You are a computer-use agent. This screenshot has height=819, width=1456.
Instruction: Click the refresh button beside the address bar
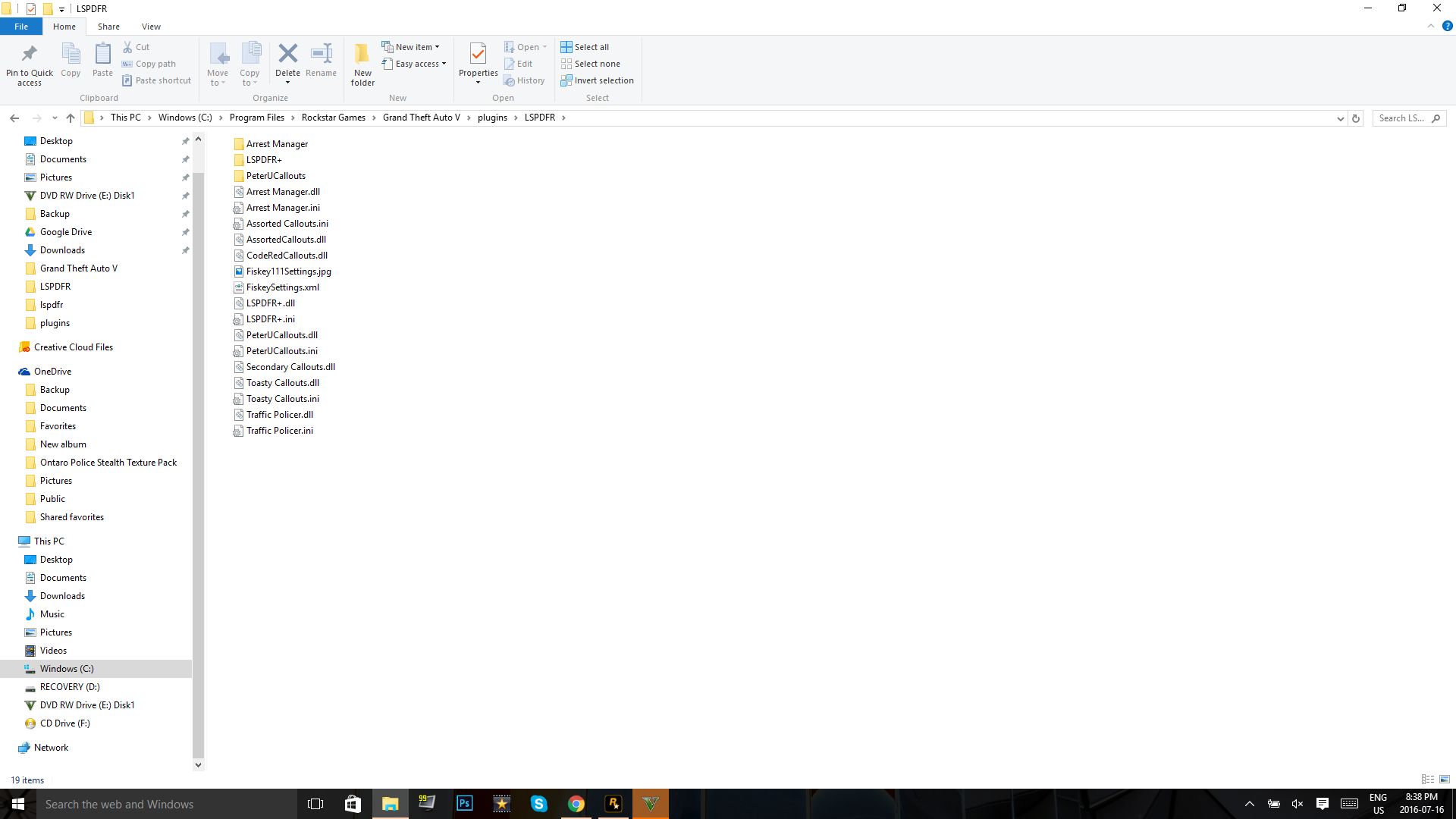point(1356,118)
